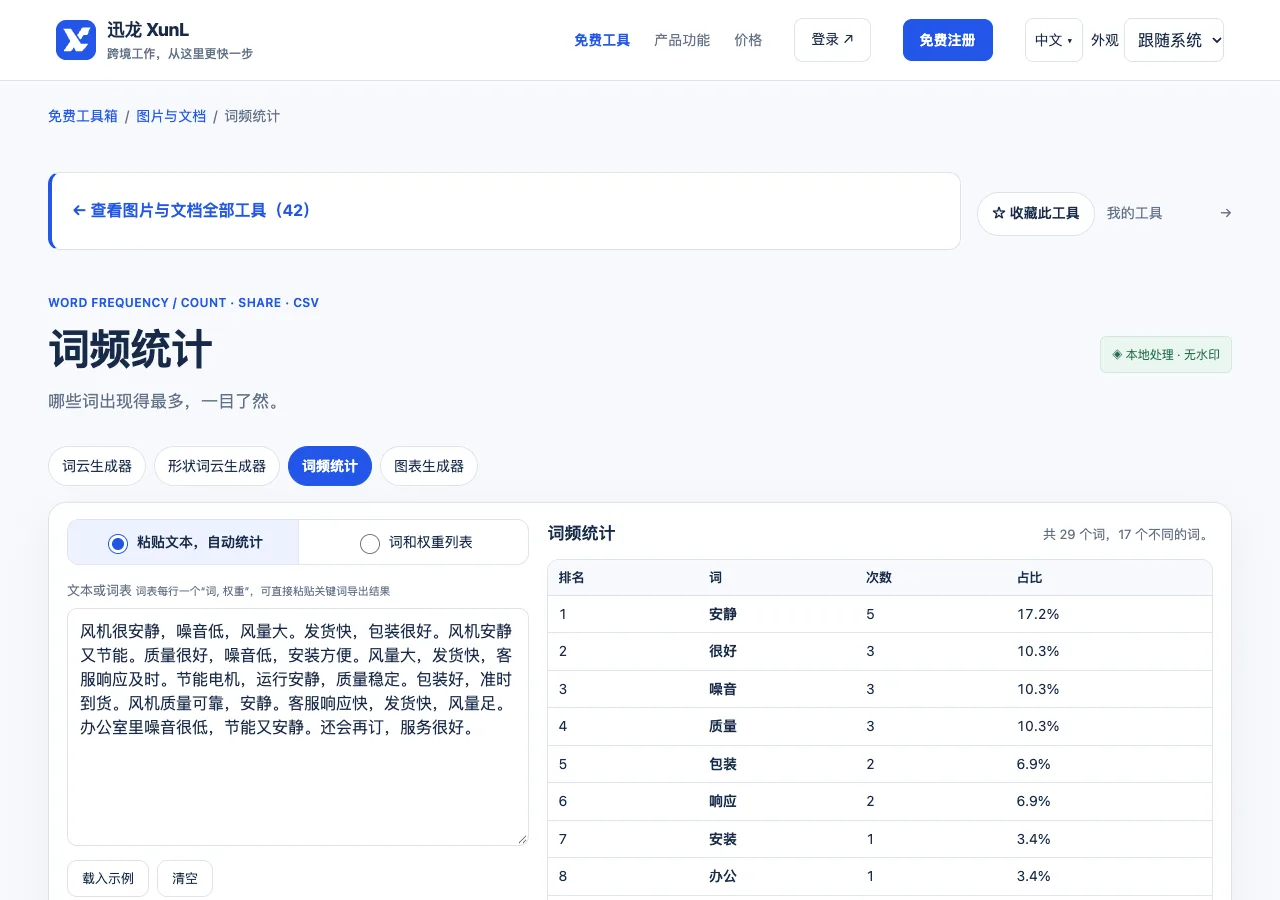1280x900 pixels.
Task: Select the 词频统计 tab pill
Action: click(330, 466)
